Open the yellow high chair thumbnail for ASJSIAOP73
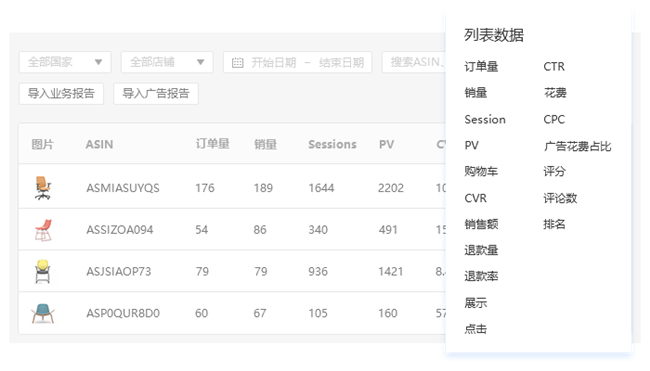 pyautogui.click(x=43, y=272)
